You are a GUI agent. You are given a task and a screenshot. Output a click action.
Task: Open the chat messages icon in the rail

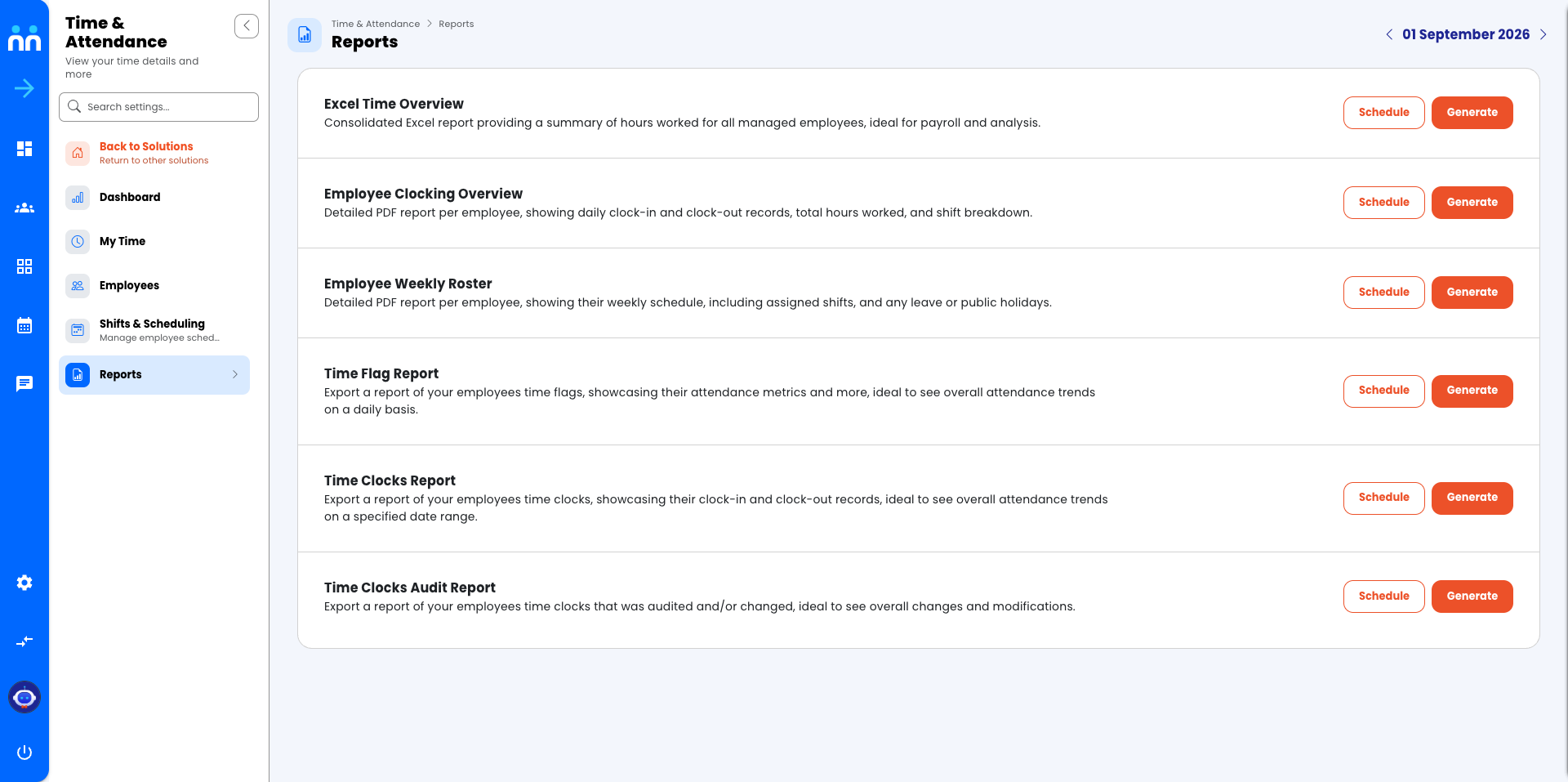coord(24,384)
